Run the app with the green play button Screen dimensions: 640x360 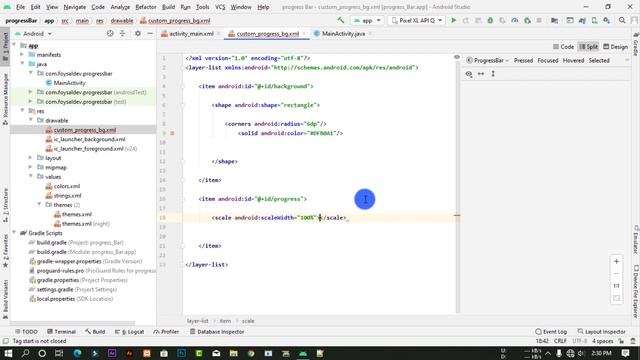[x=453, y=20]
